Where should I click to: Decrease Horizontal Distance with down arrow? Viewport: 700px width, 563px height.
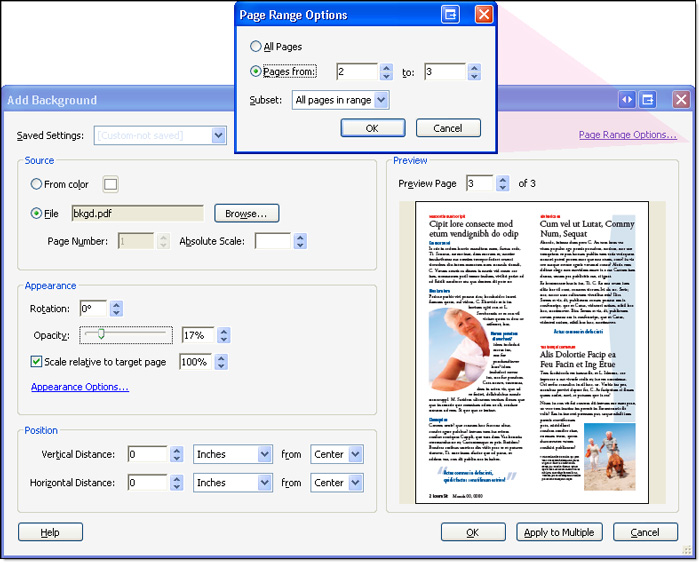pos(176,487)
